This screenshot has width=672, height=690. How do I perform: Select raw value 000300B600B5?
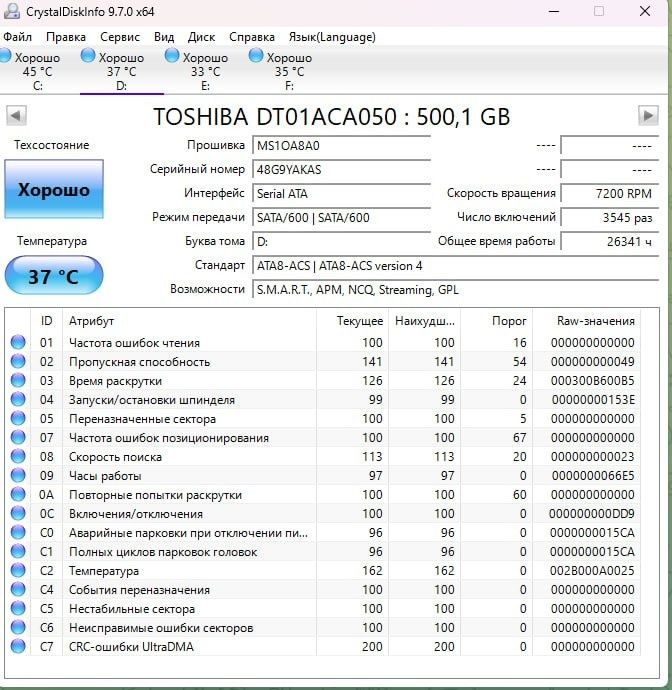[x=592, y=381]
